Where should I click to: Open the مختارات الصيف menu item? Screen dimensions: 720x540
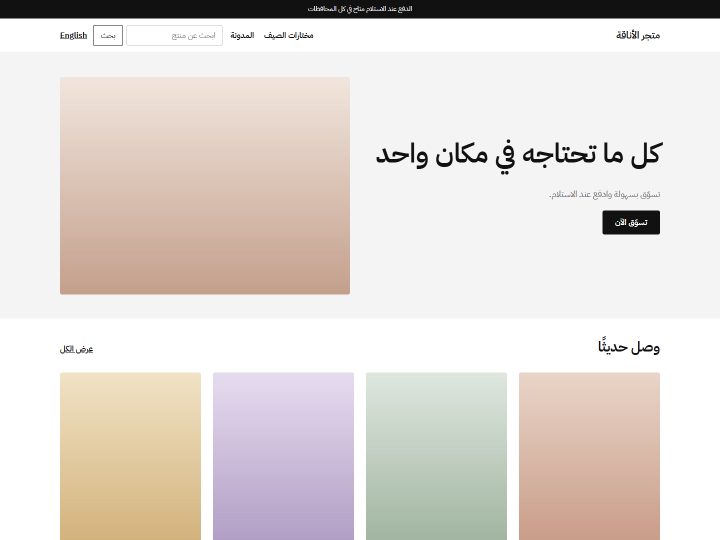point(288,35)
